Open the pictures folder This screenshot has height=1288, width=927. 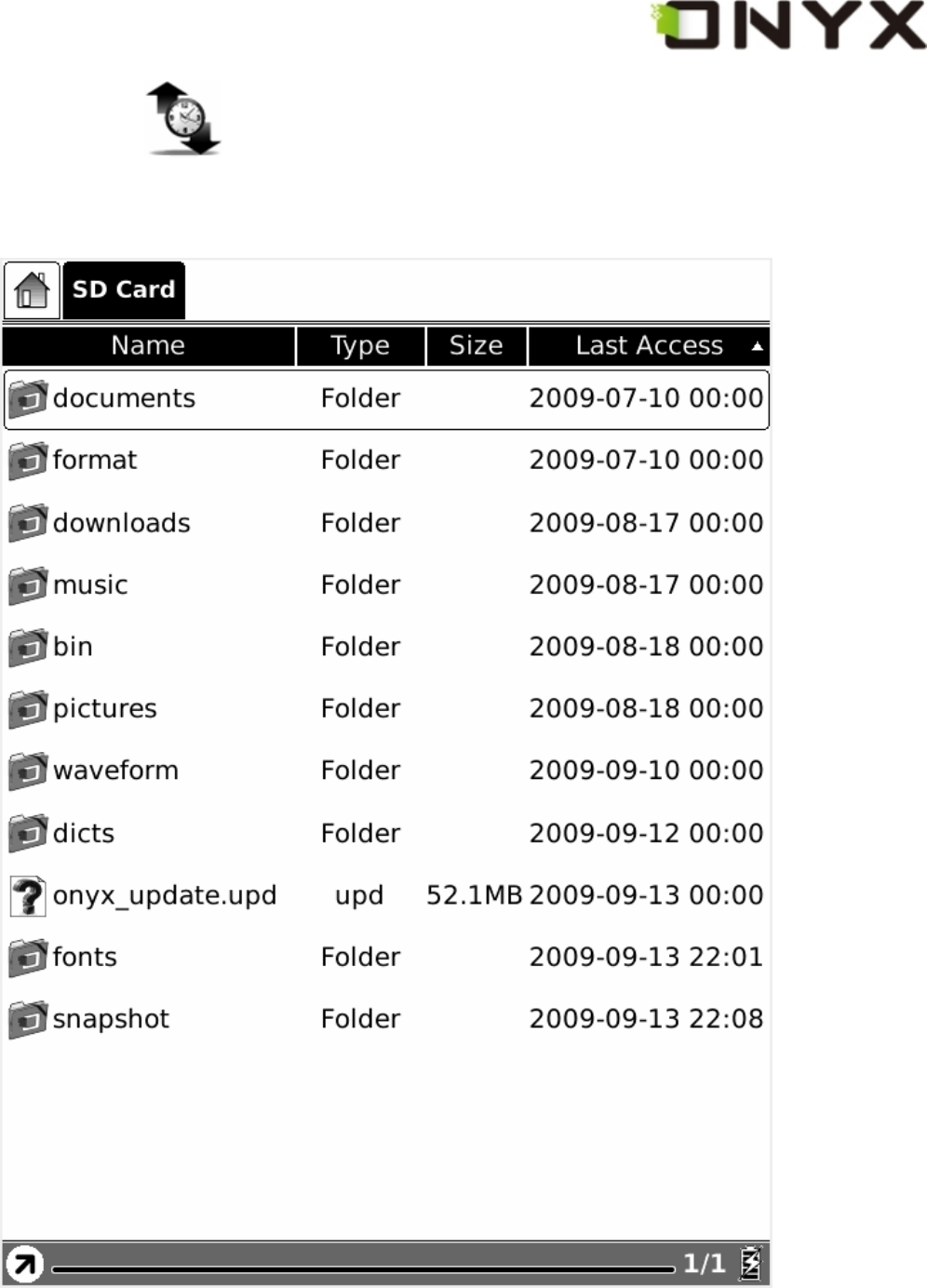point(104,709)
